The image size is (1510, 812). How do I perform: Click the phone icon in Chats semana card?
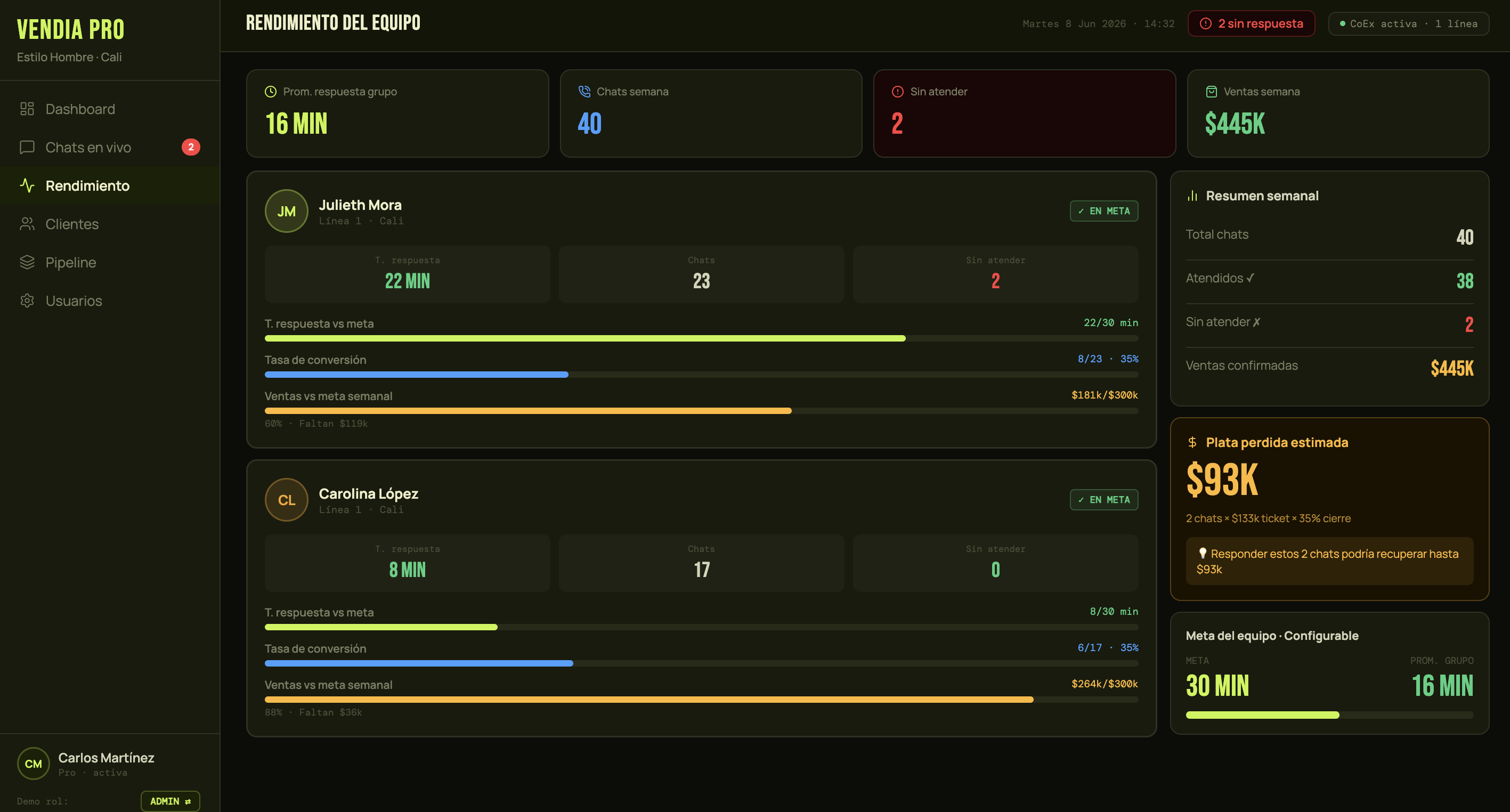pyautogui.click(x=584, y=92)
